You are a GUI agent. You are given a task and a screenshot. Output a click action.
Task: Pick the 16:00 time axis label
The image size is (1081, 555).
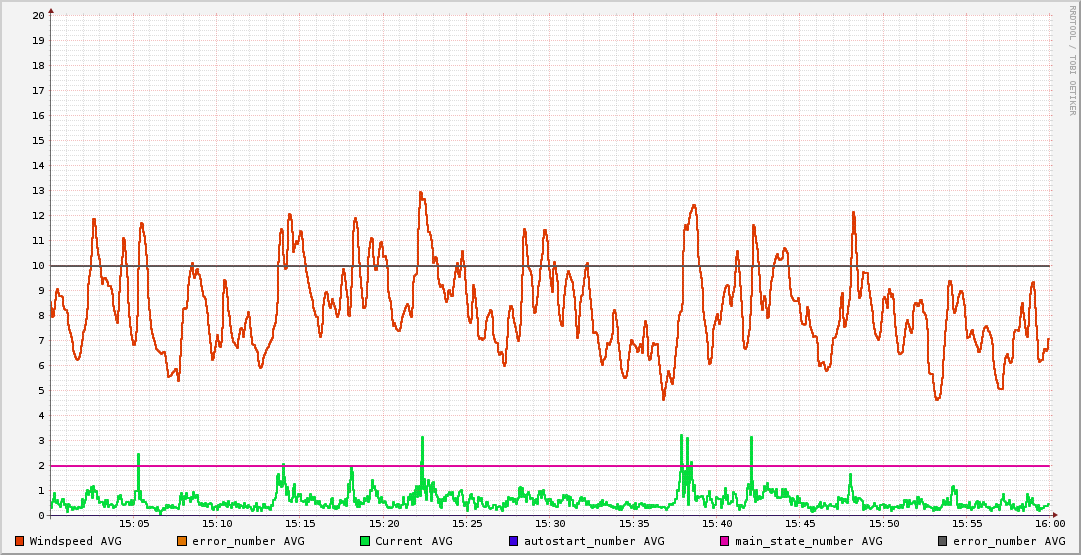point(1049,524)
